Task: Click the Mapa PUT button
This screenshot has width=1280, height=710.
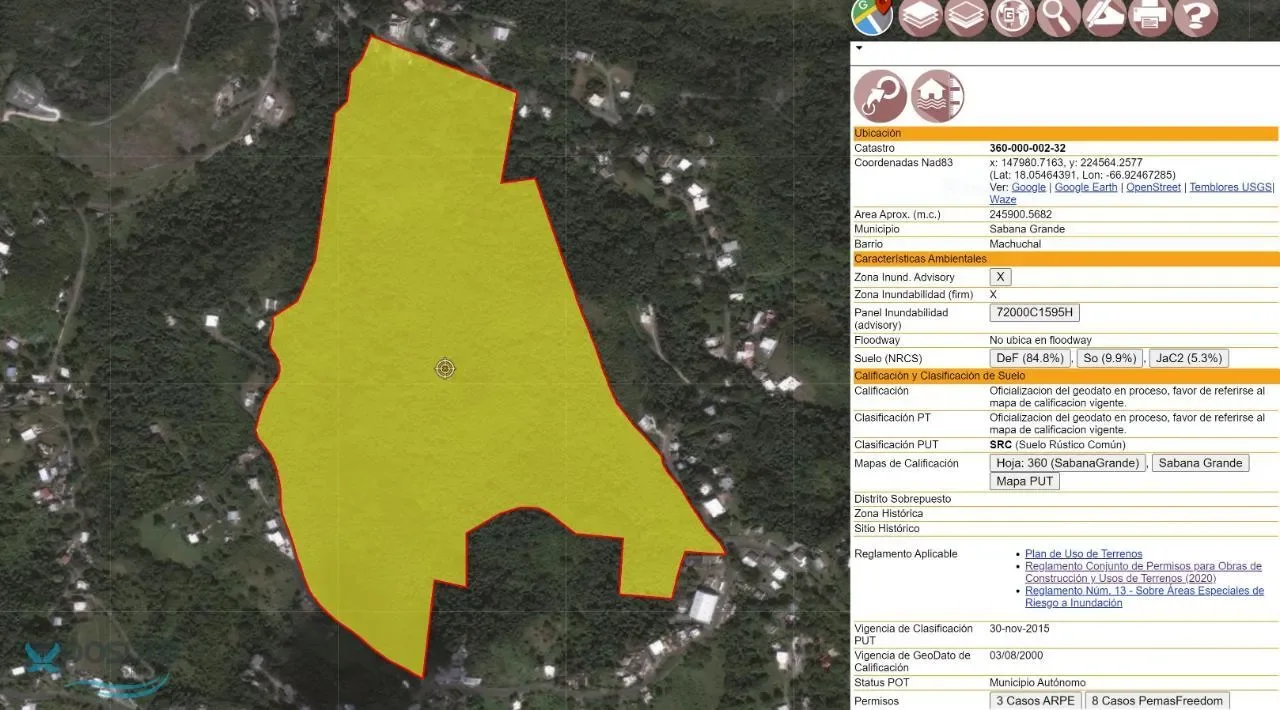Action: [x=1025, y=481]
